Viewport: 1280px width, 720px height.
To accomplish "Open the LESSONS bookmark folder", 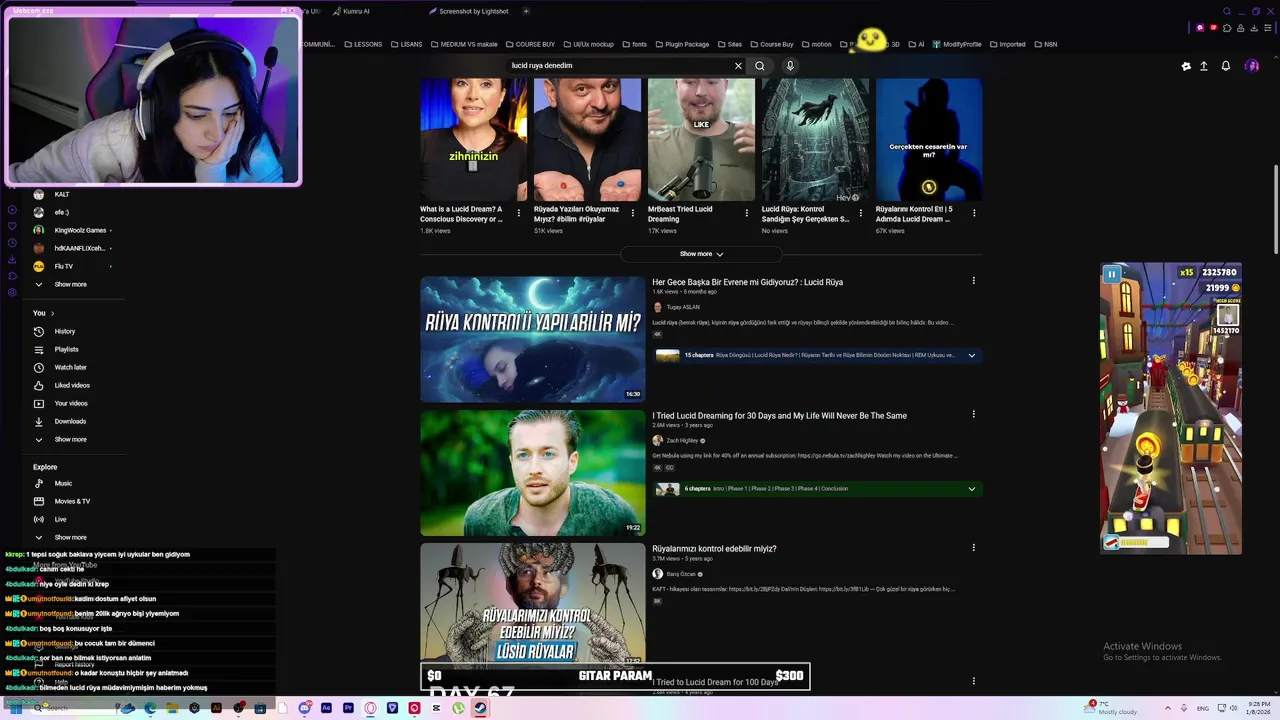I will [x=363, y=44].
